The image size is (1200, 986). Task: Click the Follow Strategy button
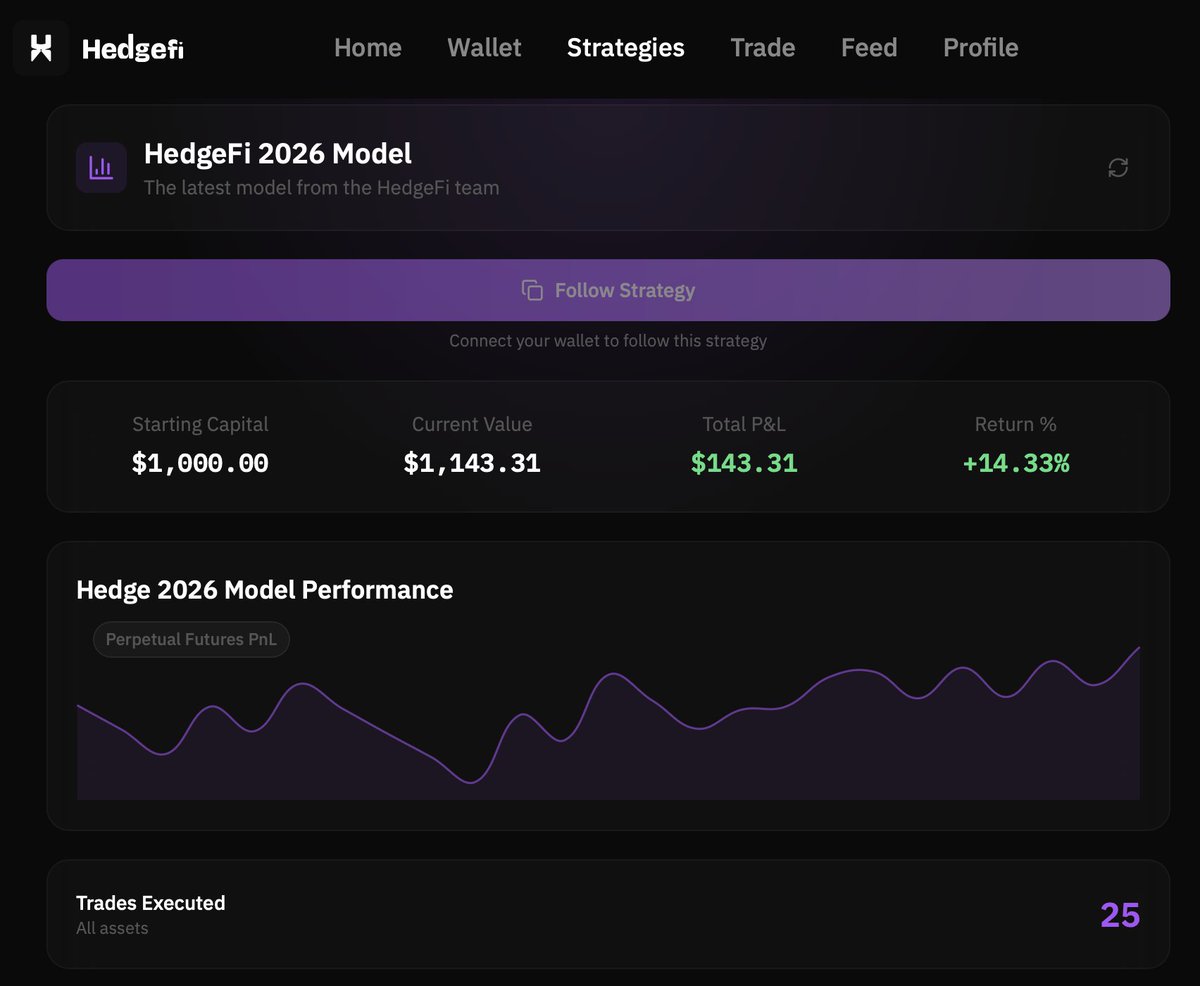click(x=608, y=290)
